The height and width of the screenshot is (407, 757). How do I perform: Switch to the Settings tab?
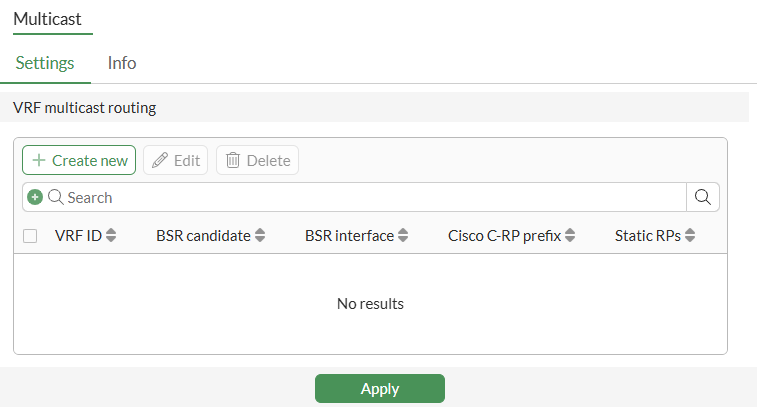coord(45,62)
